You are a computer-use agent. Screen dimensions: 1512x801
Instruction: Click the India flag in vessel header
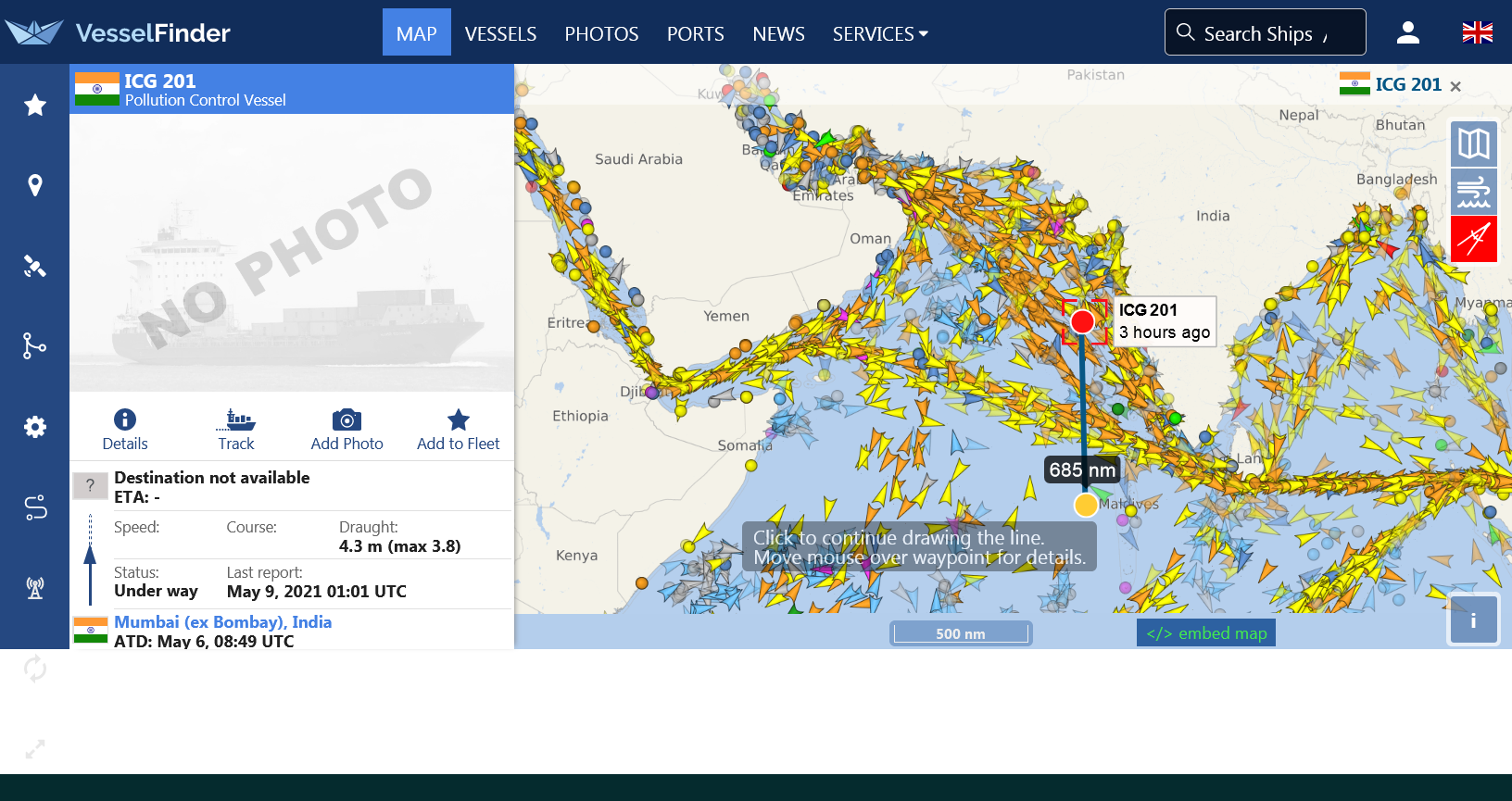click(x=97, y=89)
